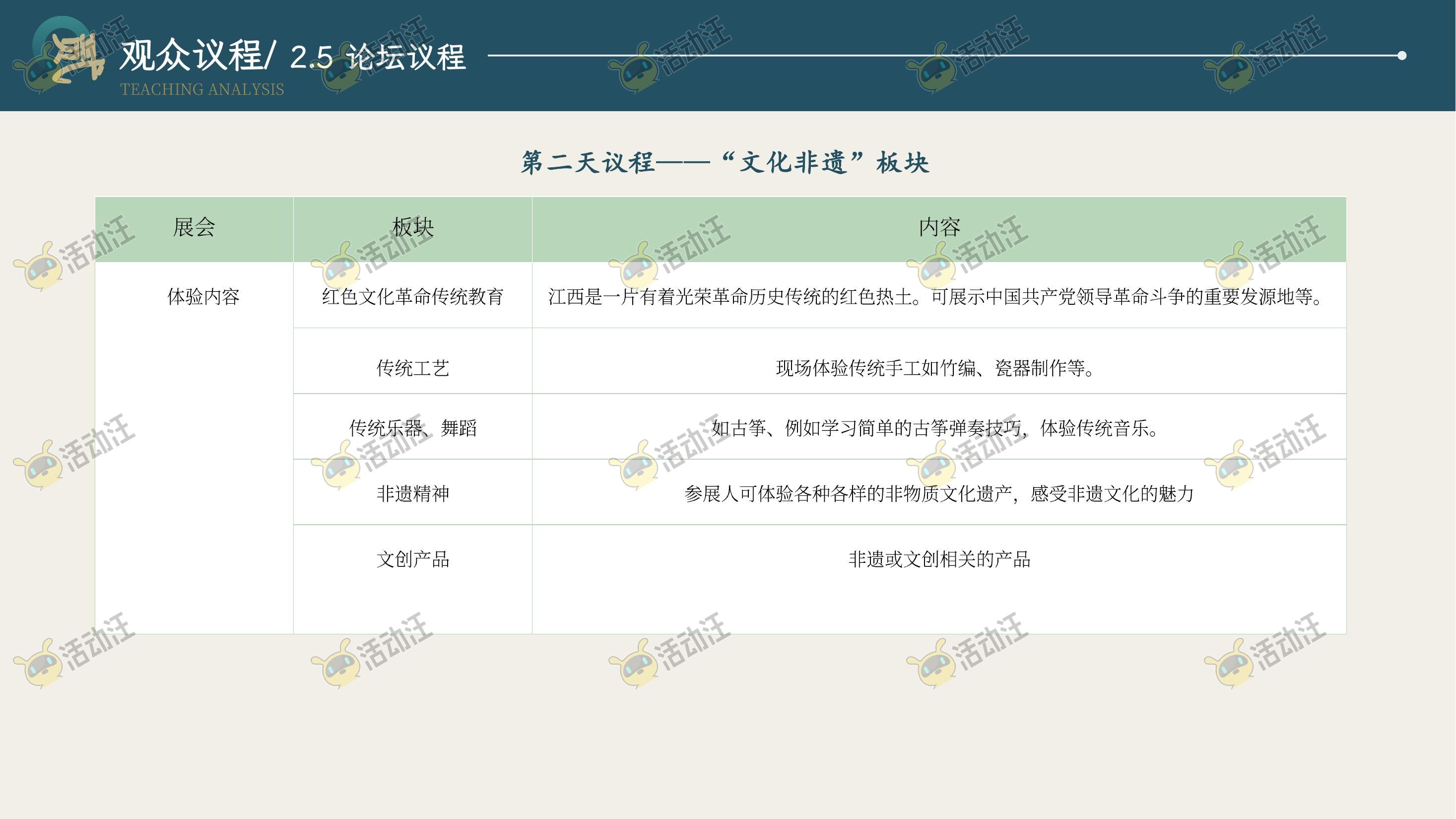Select the 非遗精神 cell
Screen dimensions: 1456x819
click(412, 493)
